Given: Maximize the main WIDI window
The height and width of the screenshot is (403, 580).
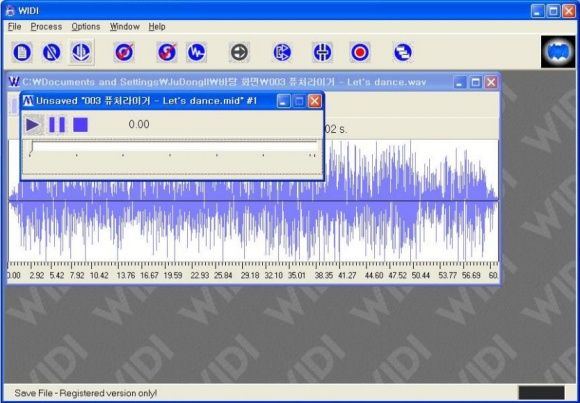Looking at the screenshot, I should pos(553,11).
